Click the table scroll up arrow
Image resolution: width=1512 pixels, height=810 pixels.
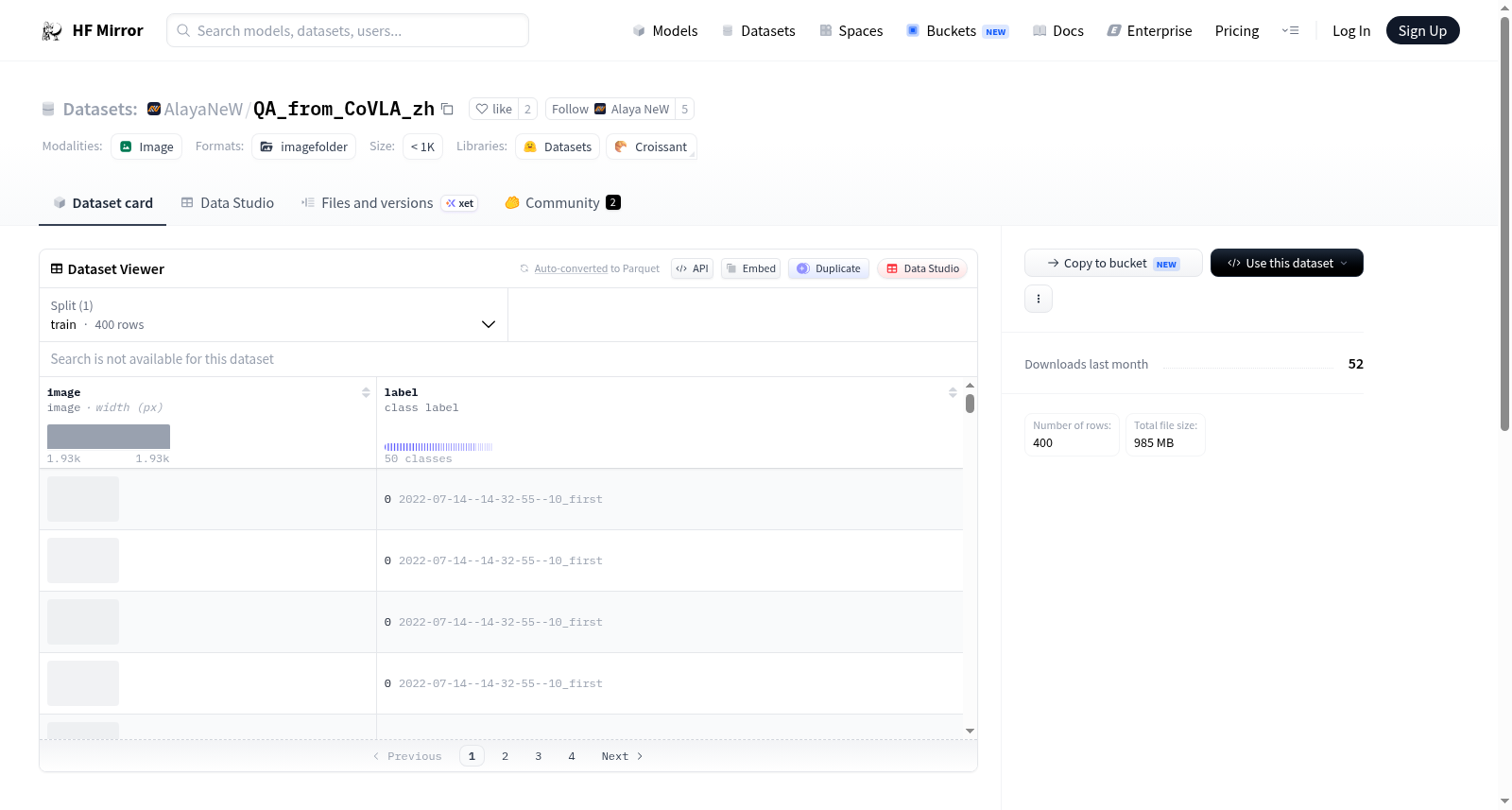click(970, 386)
